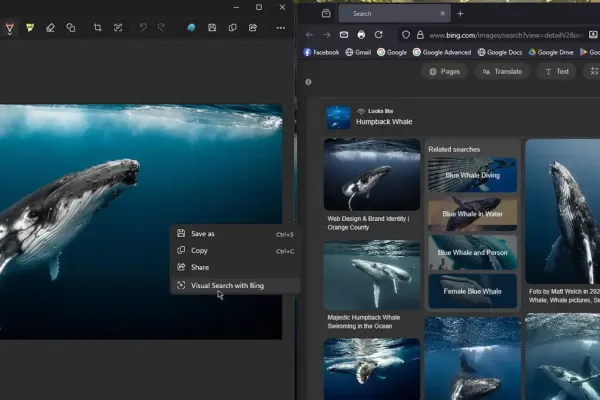Select Visual Search with Bing menu entry
This screenshot has width=600, height=400.
click(x=235, y=286)
